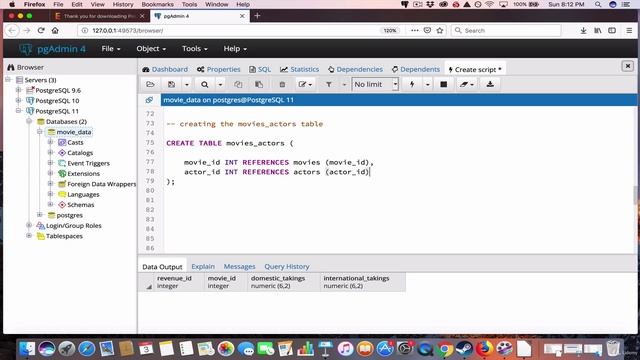Click the Delete trash icon

(x=282, y=84)
